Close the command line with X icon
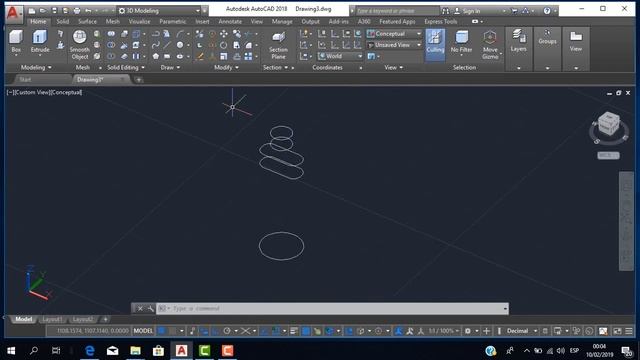Viewport: 640px width, 360px height. click(x=140, y=309)
